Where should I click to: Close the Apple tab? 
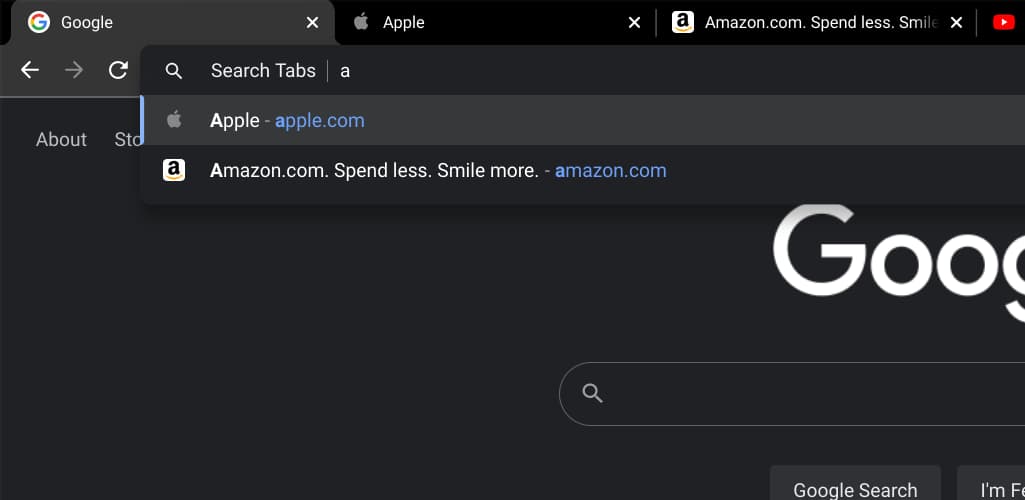[x=634, y=22]
